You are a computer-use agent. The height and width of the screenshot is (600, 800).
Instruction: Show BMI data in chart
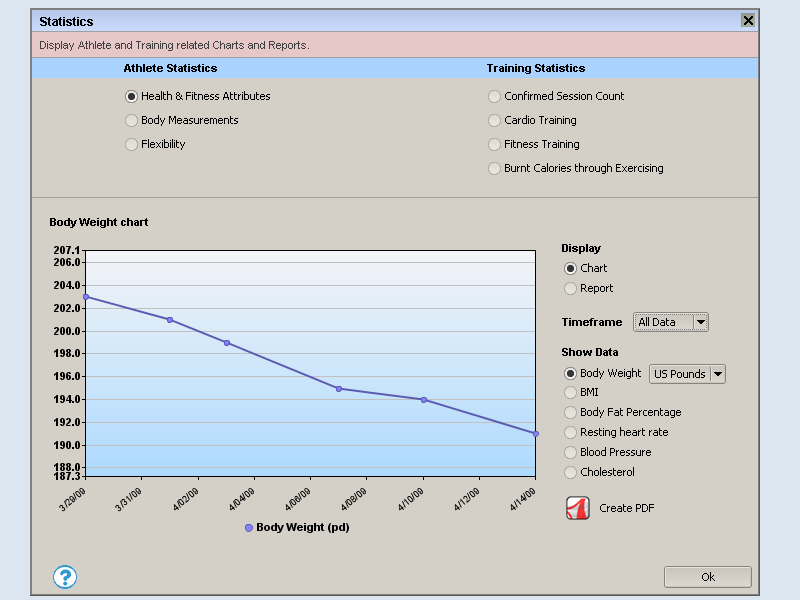(571, 393)
